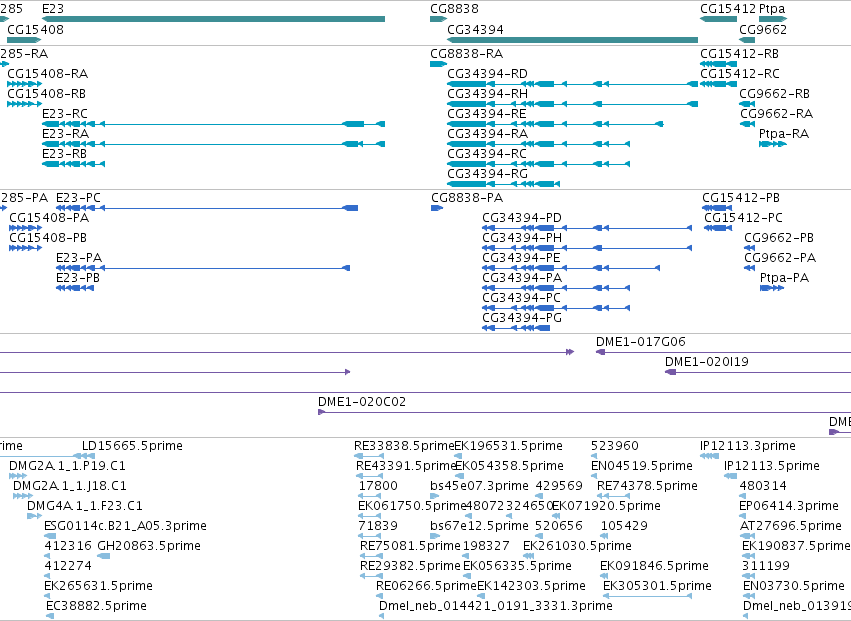This screenshot has height=621, width=851.
Task: Select transcript CG34394-RH
Action: [x=573, y=104]
